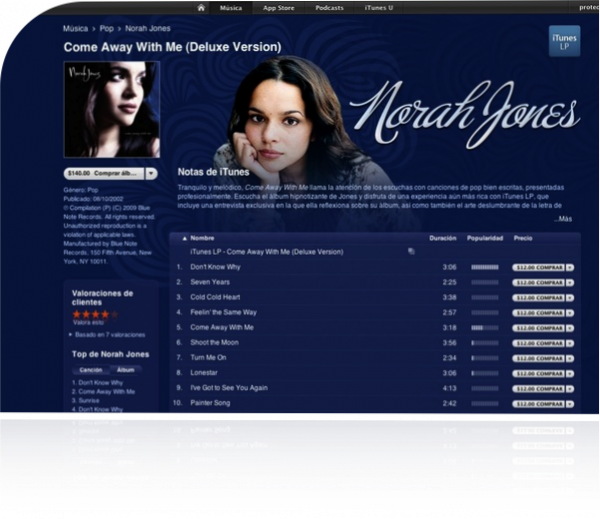Go to iTunes Store home icon
Screen dimensions: 600x519
[x=201, y=8]
